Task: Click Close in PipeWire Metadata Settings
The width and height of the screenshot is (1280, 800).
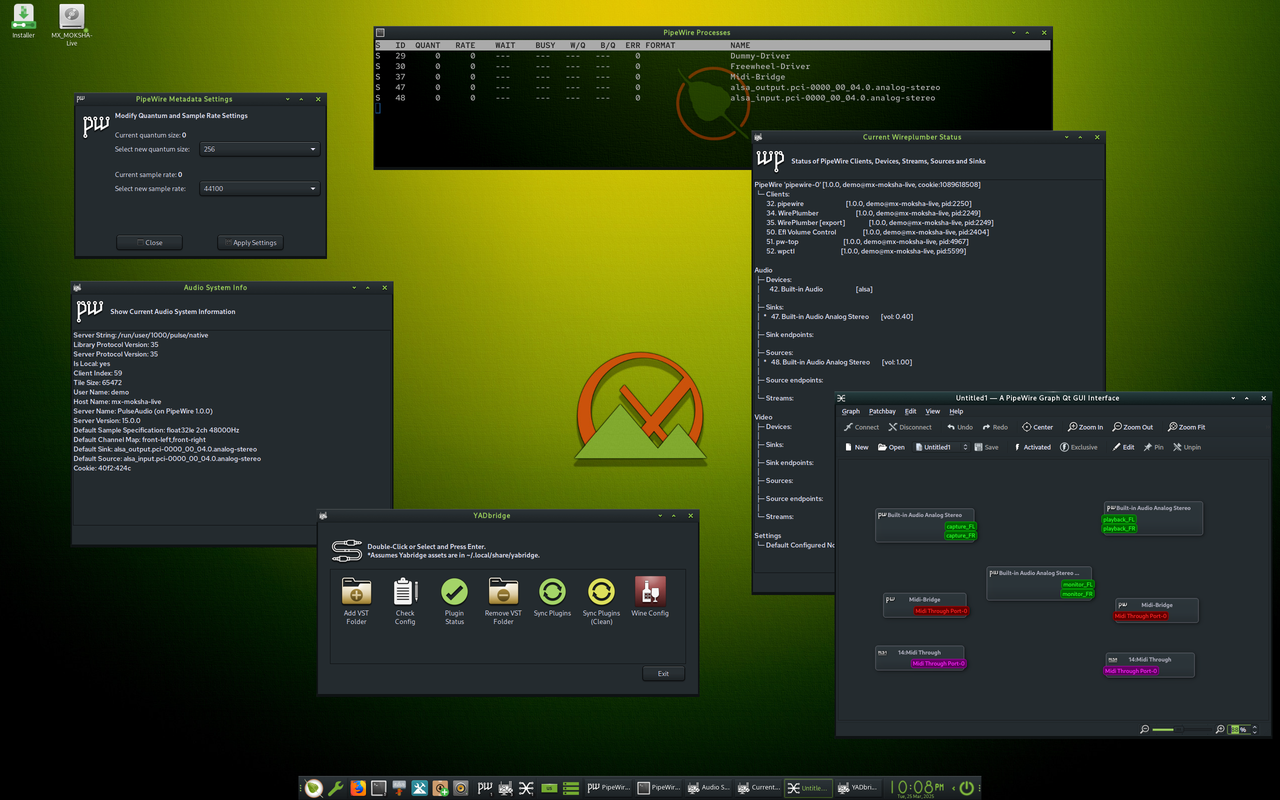Action: (149, 242)
